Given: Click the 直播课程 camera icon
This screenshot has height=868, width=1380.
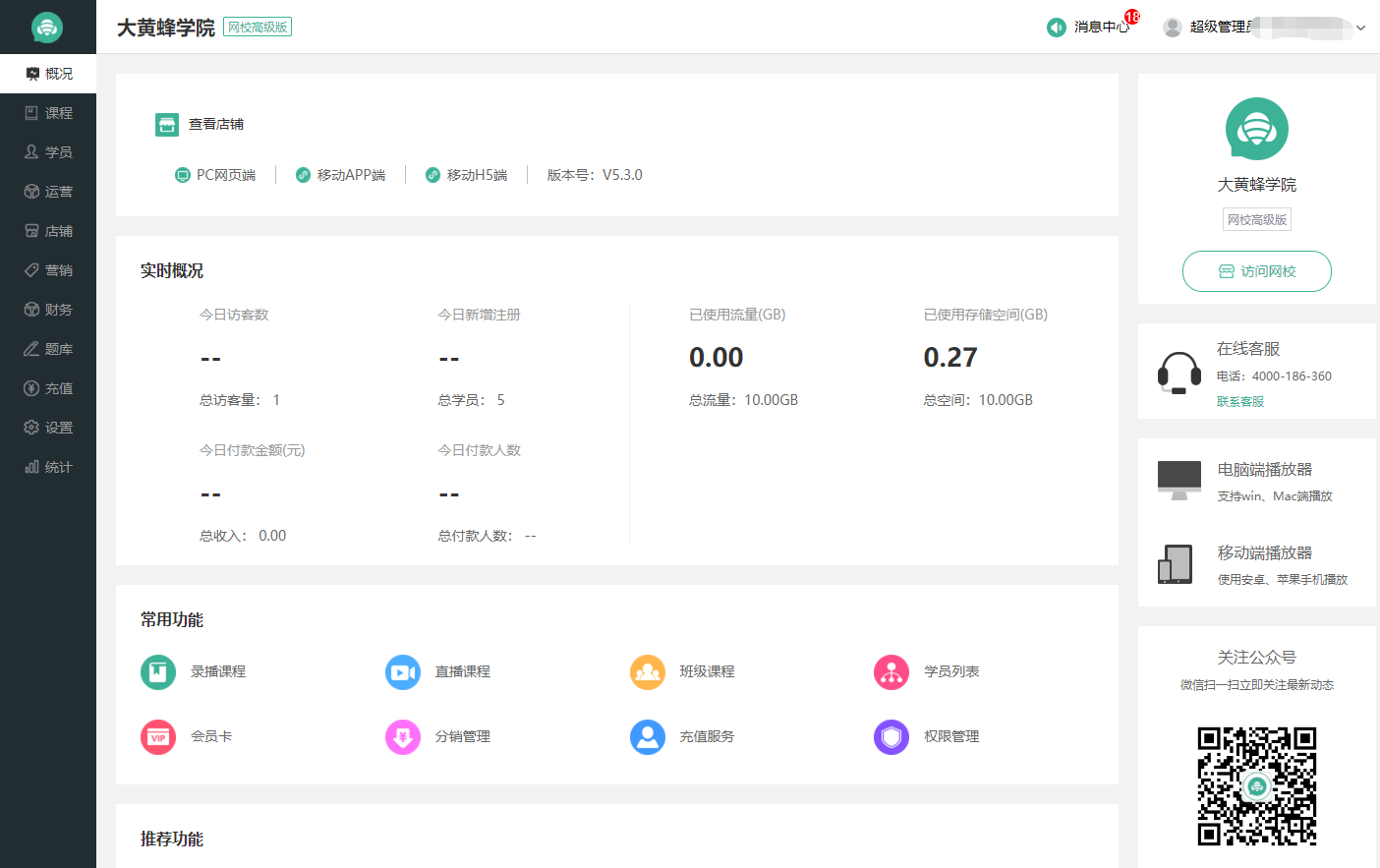Looking at the screenshot, I should pos(403,672).
